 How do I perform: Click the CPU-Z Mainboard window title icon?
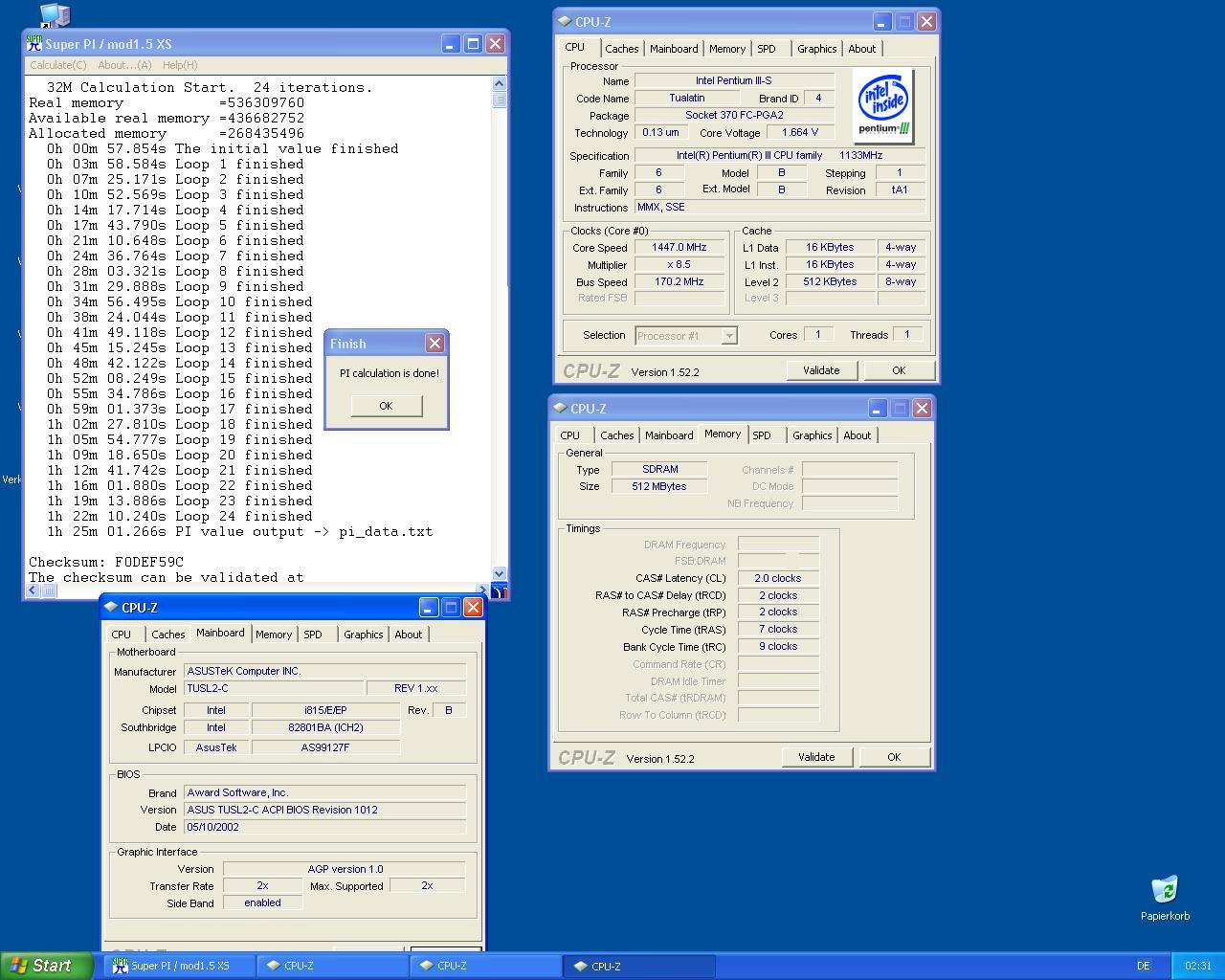[111, 607]
